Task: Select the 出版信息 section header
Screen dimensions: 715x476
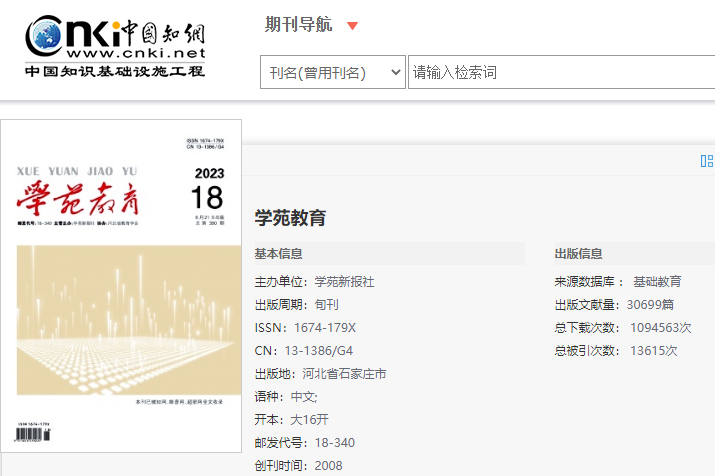Action: [x=579, y=254]
